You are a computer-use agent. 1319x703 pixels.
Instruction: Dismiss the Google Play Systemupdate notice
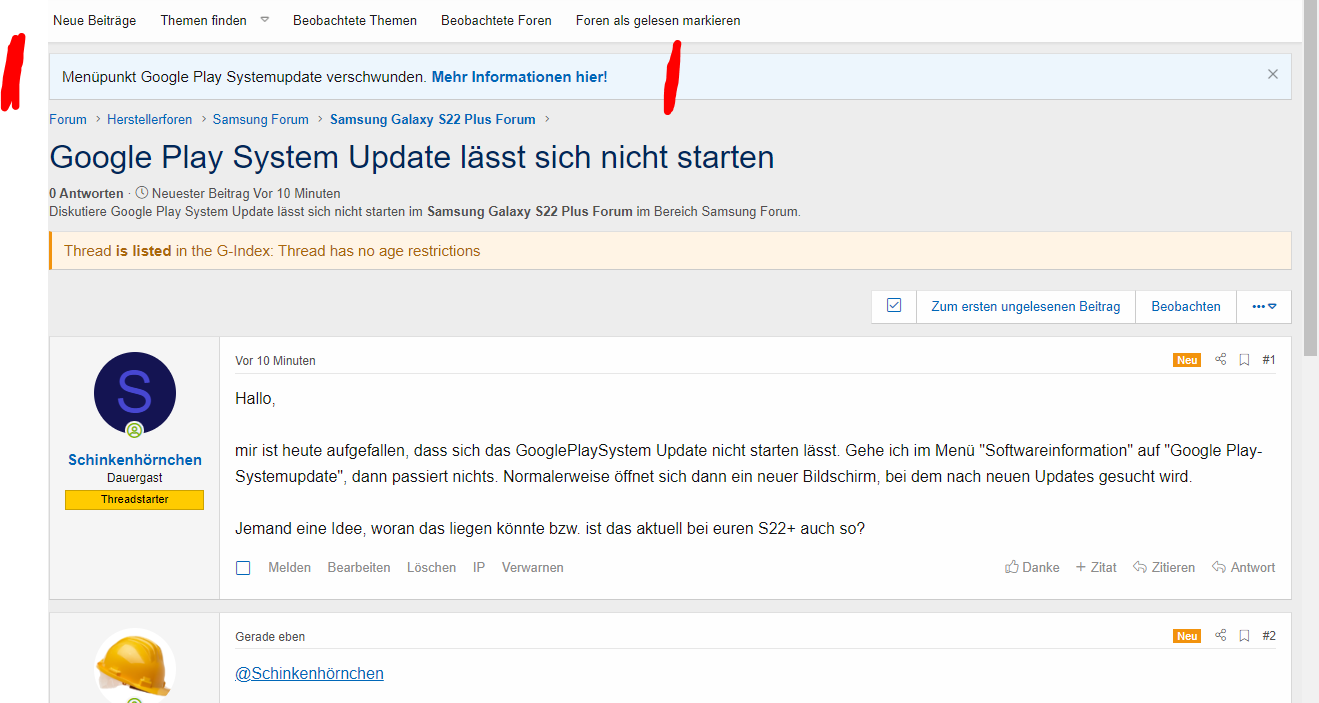[1272, 74]
